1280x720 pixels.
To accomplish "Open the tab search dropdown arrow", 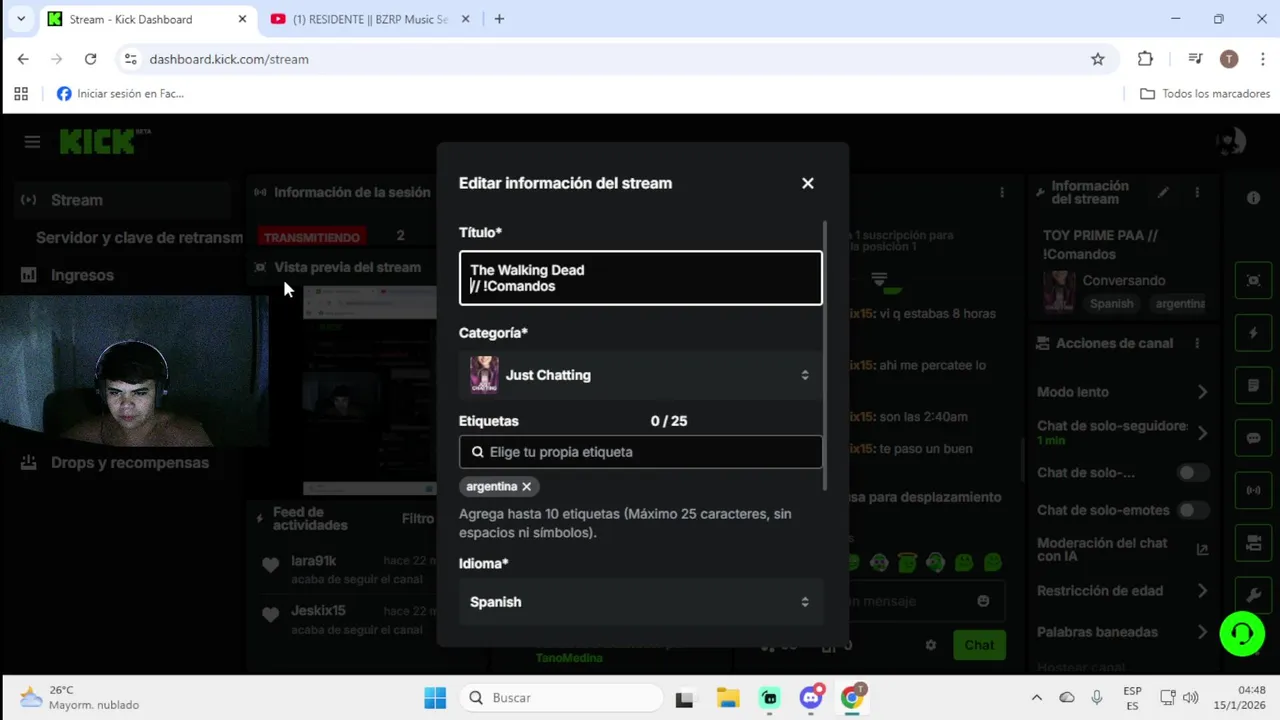I will point(20,19).
